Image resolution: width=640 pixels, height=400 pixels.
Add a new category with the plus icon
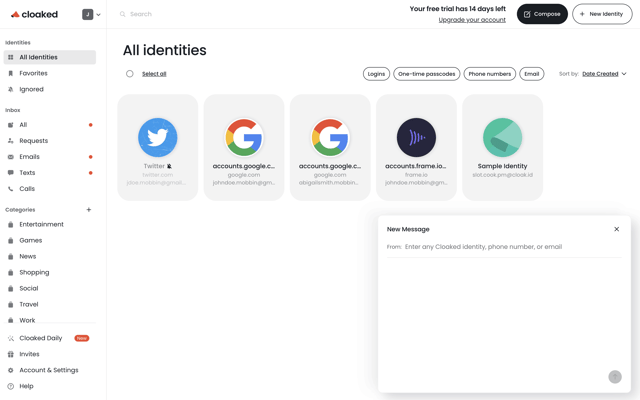click(89, 210)
